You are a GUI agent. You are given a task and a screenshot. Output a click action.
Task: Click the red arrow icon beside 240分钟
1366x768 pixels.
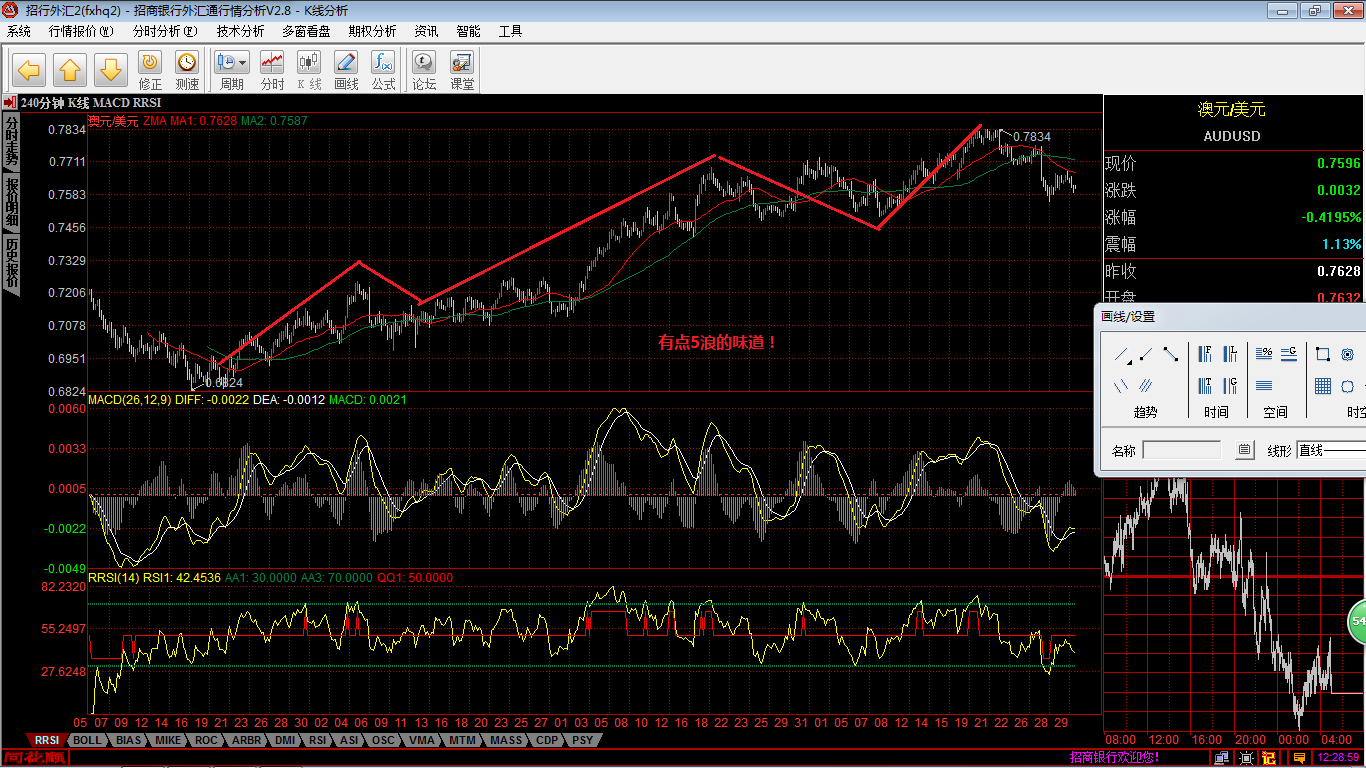point(9,102)
